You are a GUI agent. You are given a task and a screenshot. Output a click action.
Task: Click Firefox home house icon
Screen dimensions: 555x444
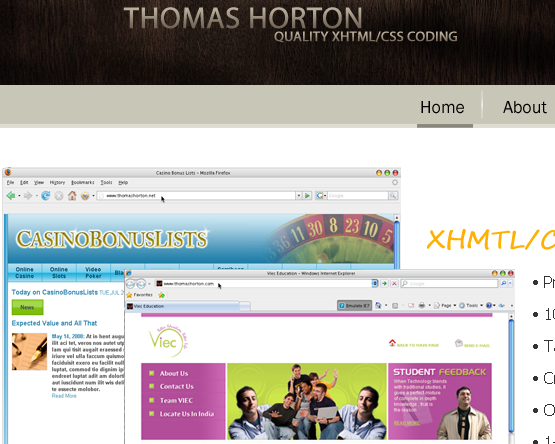tap(72, 195)
